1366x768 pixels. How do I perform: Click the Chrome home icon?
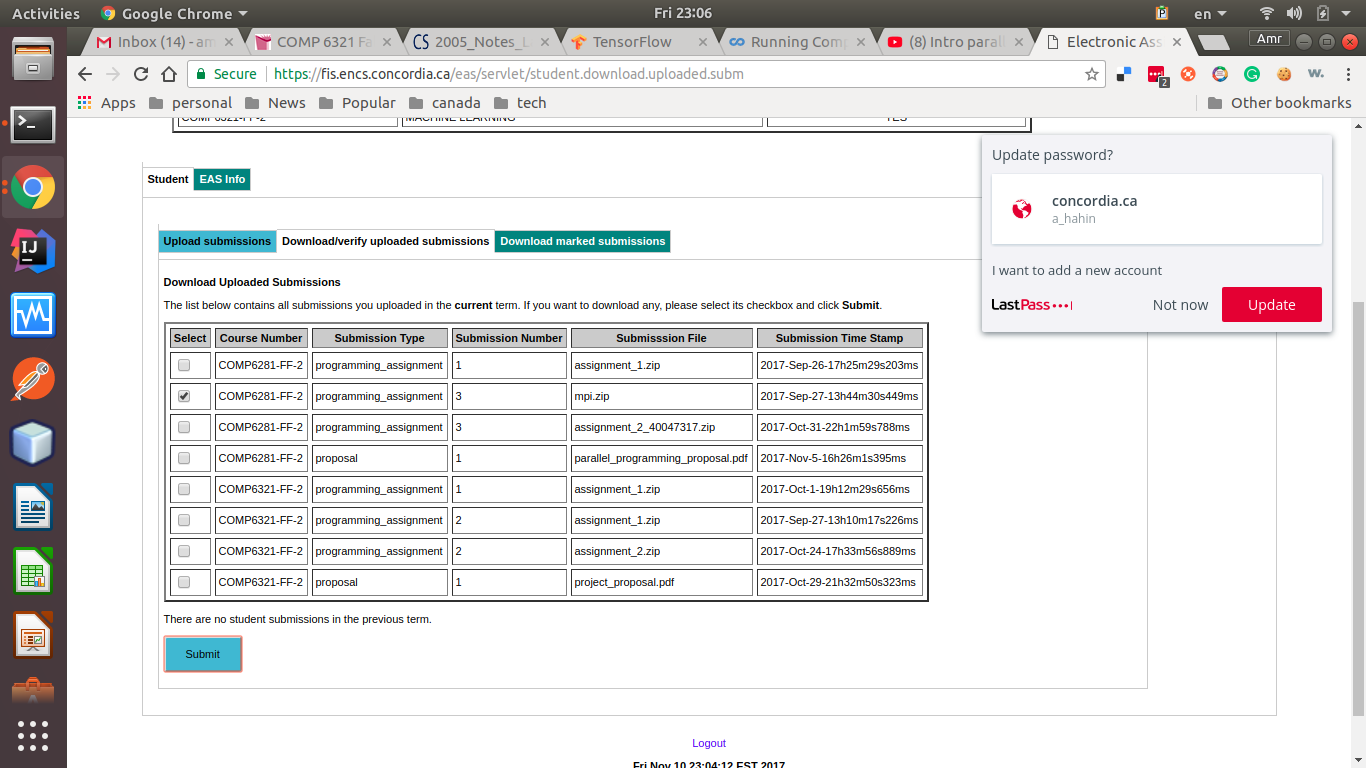[169, 74]
